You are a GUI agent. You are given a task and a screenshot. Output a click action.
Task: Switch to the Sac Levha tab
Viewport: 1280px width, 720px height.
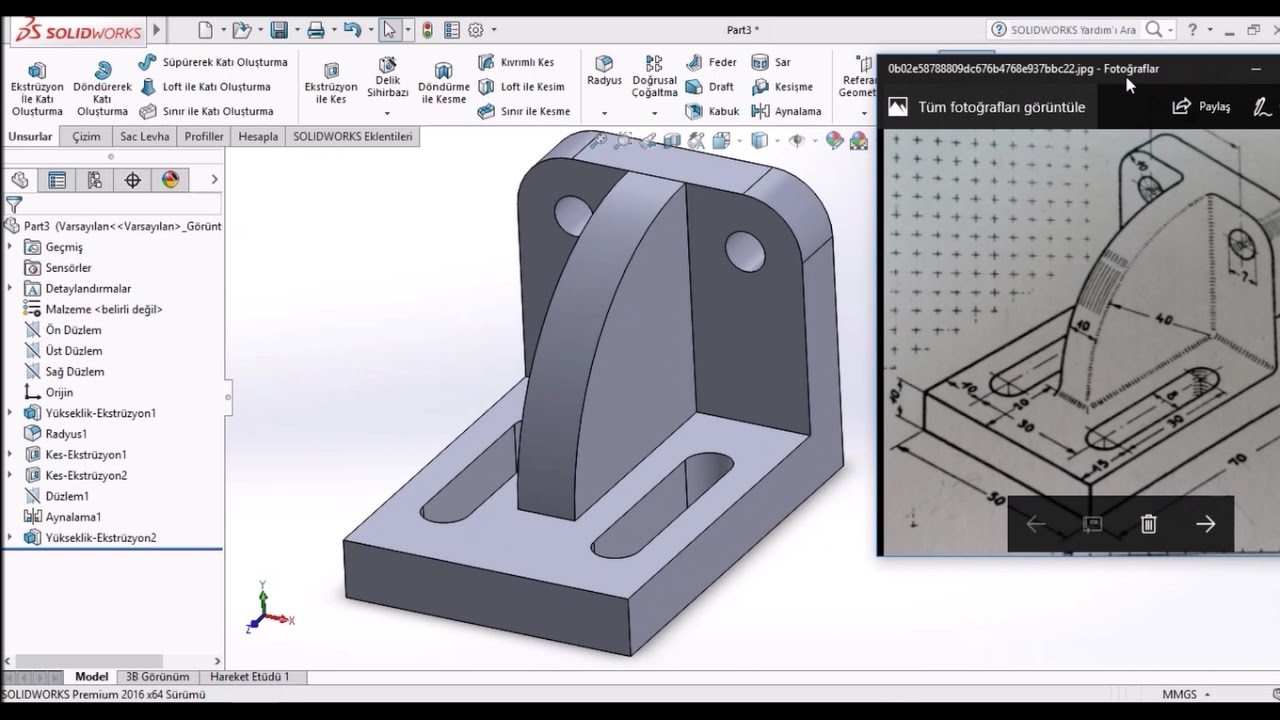[x=144, y=136]
